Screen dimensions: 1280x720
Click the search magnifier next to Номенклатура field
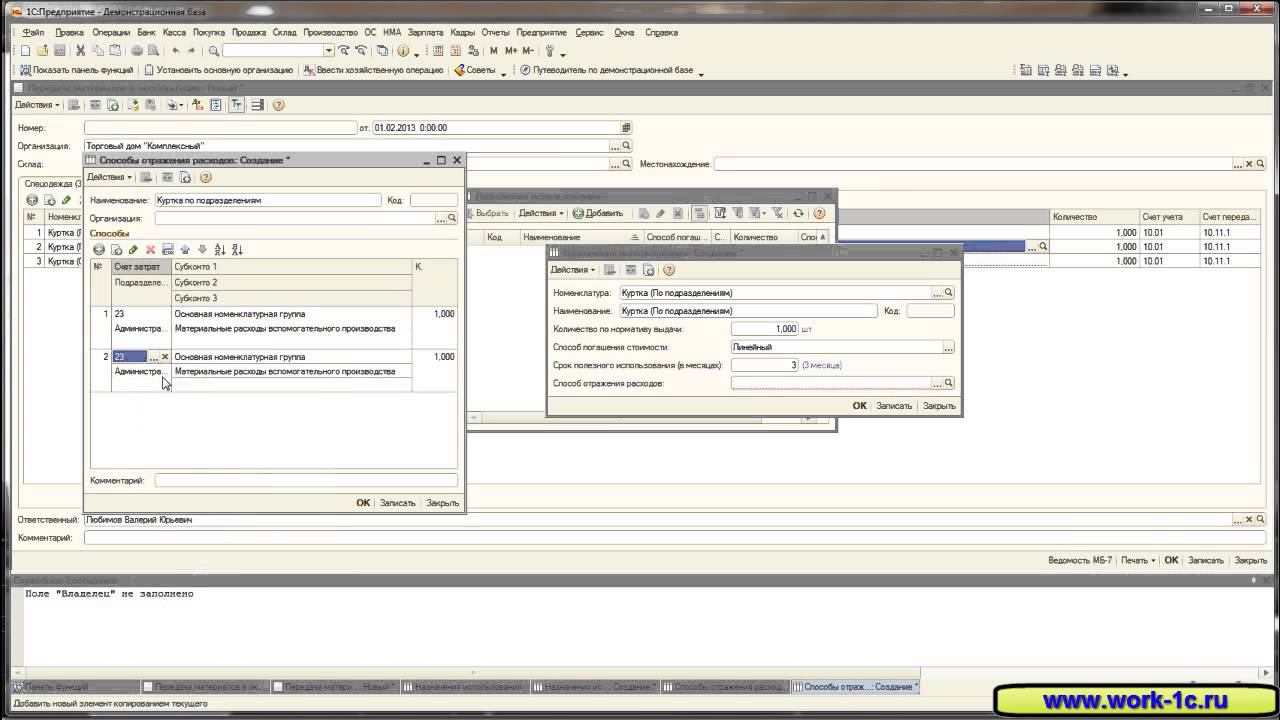pyautogui.click(x=949, y=293)
